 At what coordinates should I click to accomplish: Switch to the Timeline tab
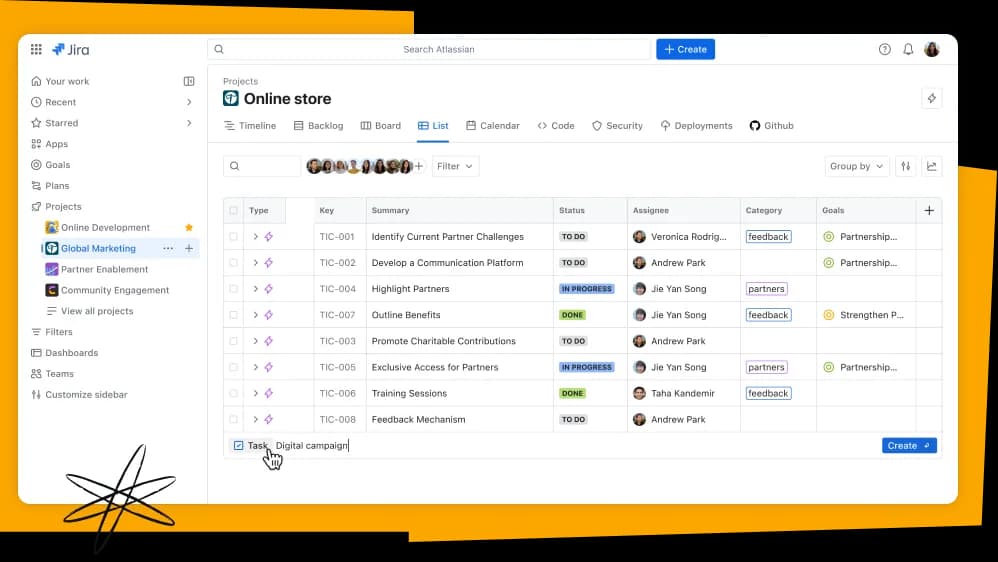(250, 125)
